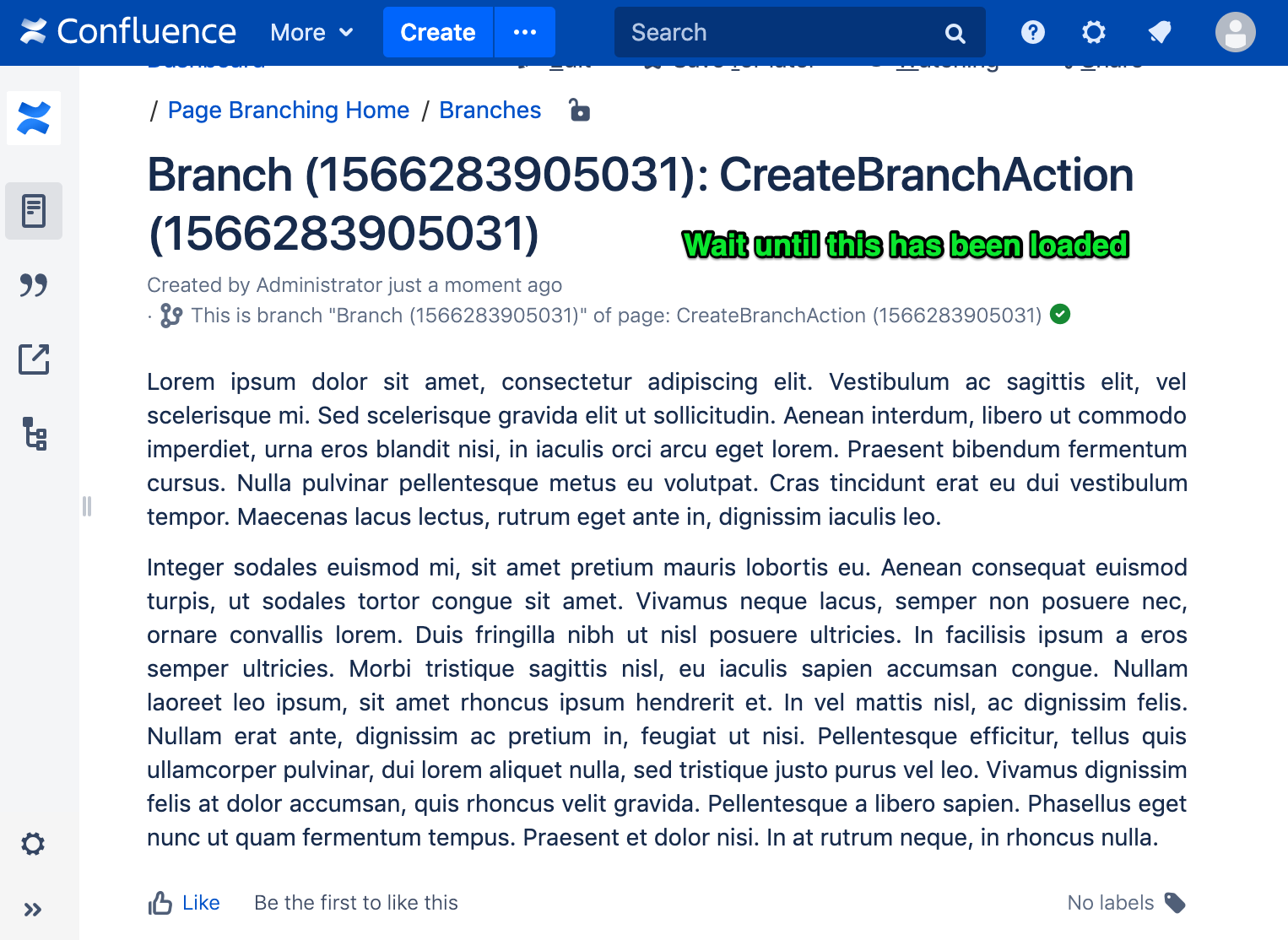This screenshot has height=940, width=1288.
Task: Open space settings gear in sidebar
Action: (x=33, y=844)
